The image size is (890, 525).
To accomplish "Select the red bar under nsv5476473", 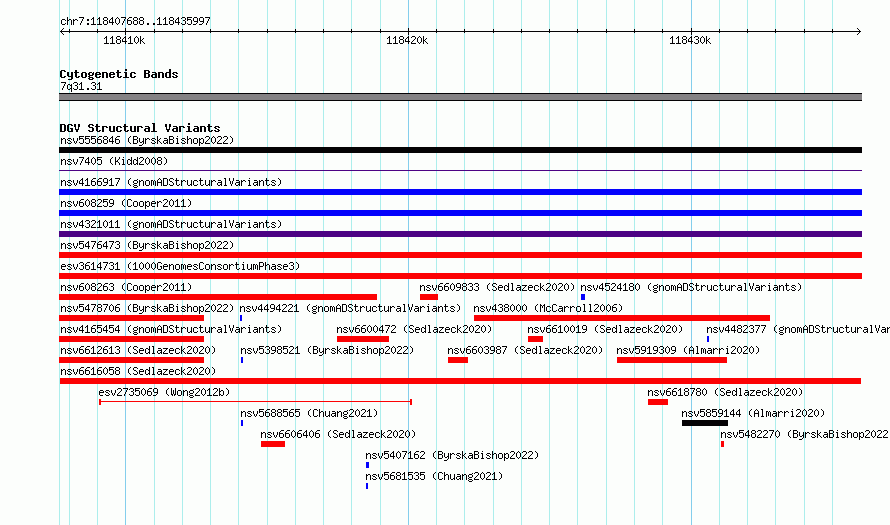I will tap(460, 255).
